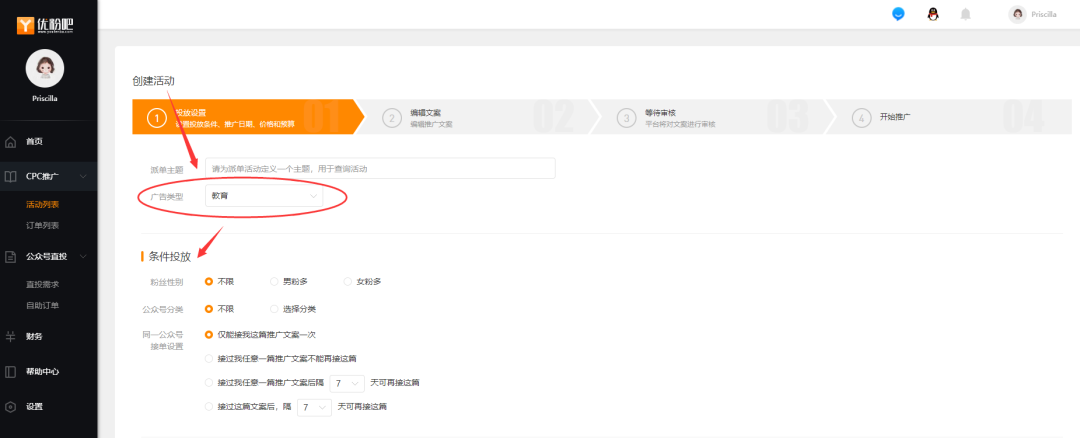Open 财务 in sidebar
Viewport: 1080px width, 438px height.
(x=34, y=337)
